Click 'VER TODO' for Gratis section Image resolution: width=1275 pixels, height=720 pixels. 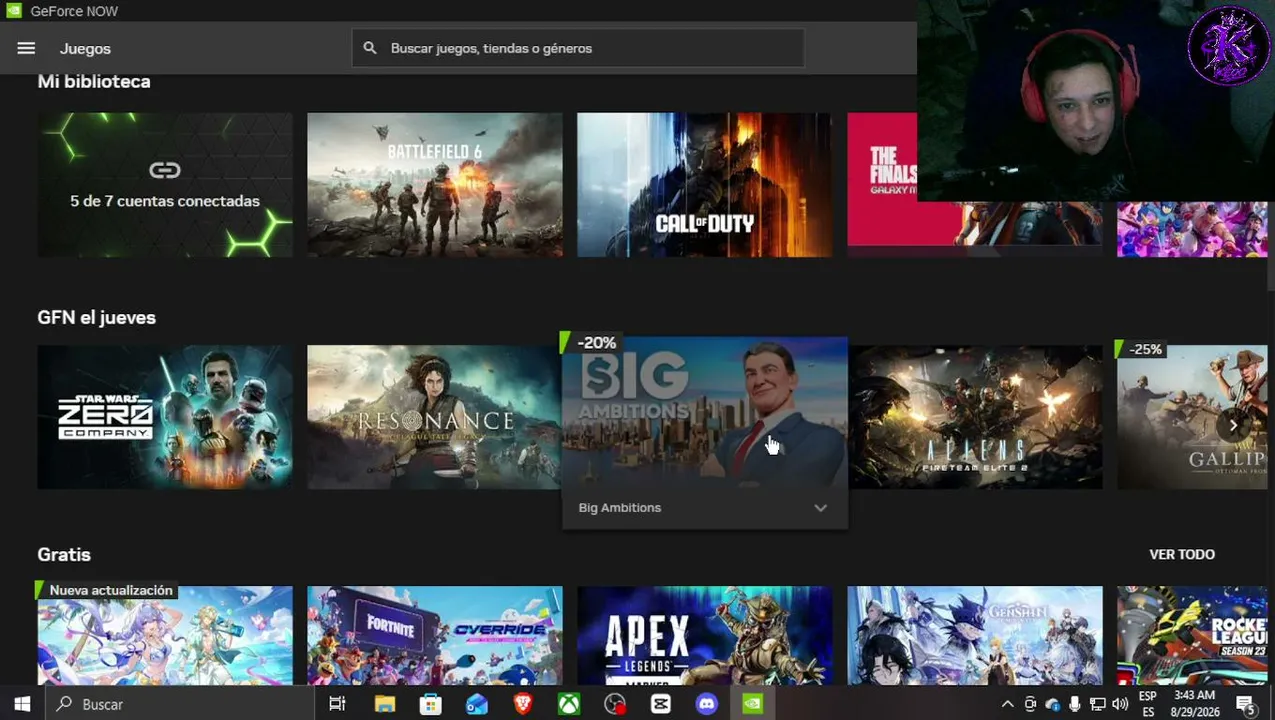click(x=1182, y=554)
